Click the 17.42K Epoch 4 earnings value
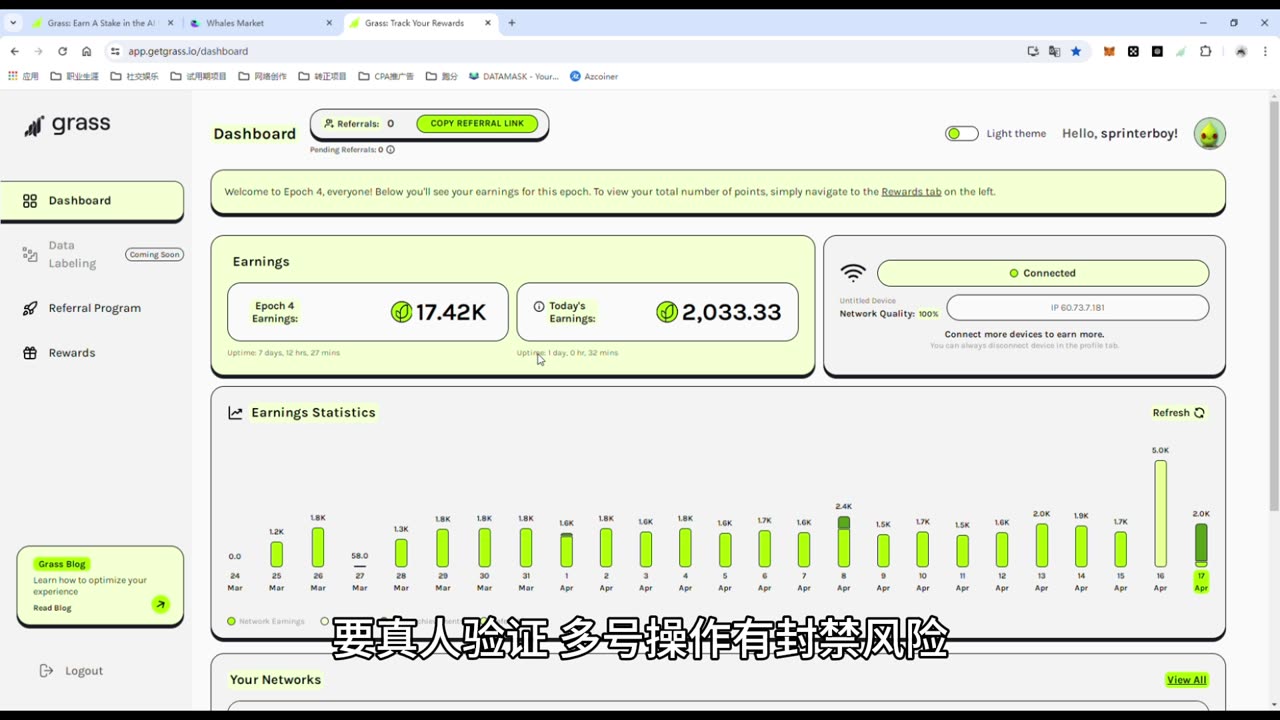1280x720 pixels. [450, 312]
